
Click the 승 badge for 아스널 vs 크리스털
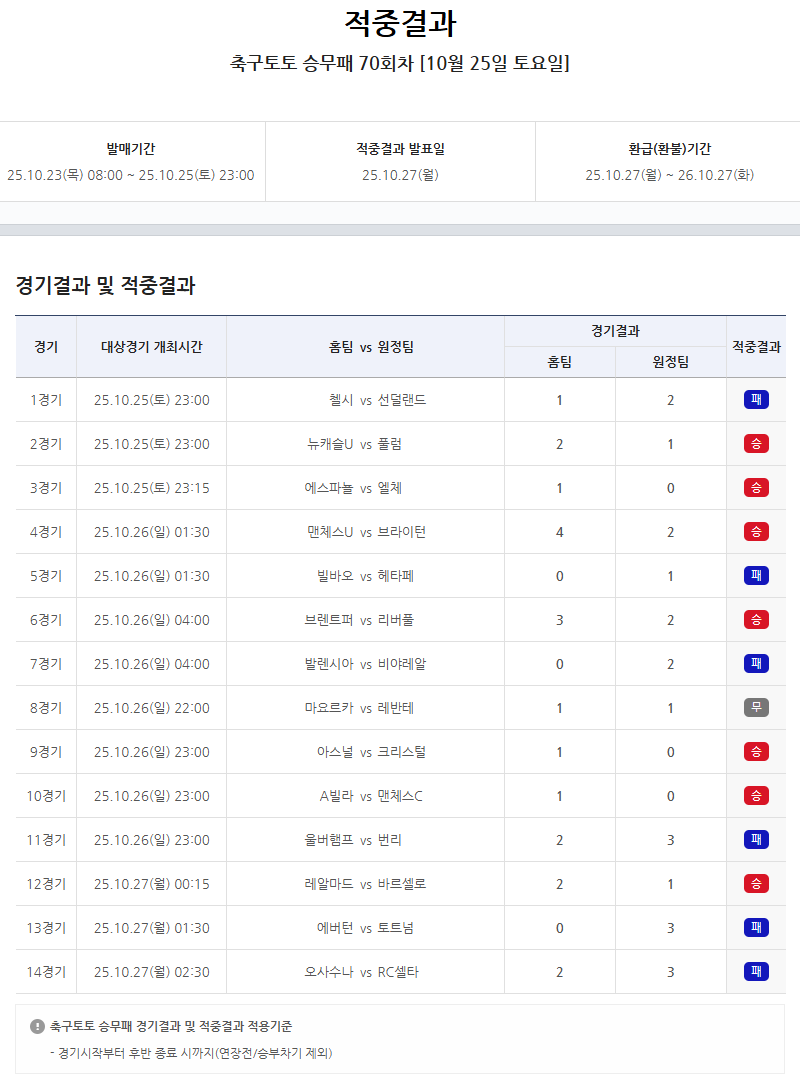(756, 752)
